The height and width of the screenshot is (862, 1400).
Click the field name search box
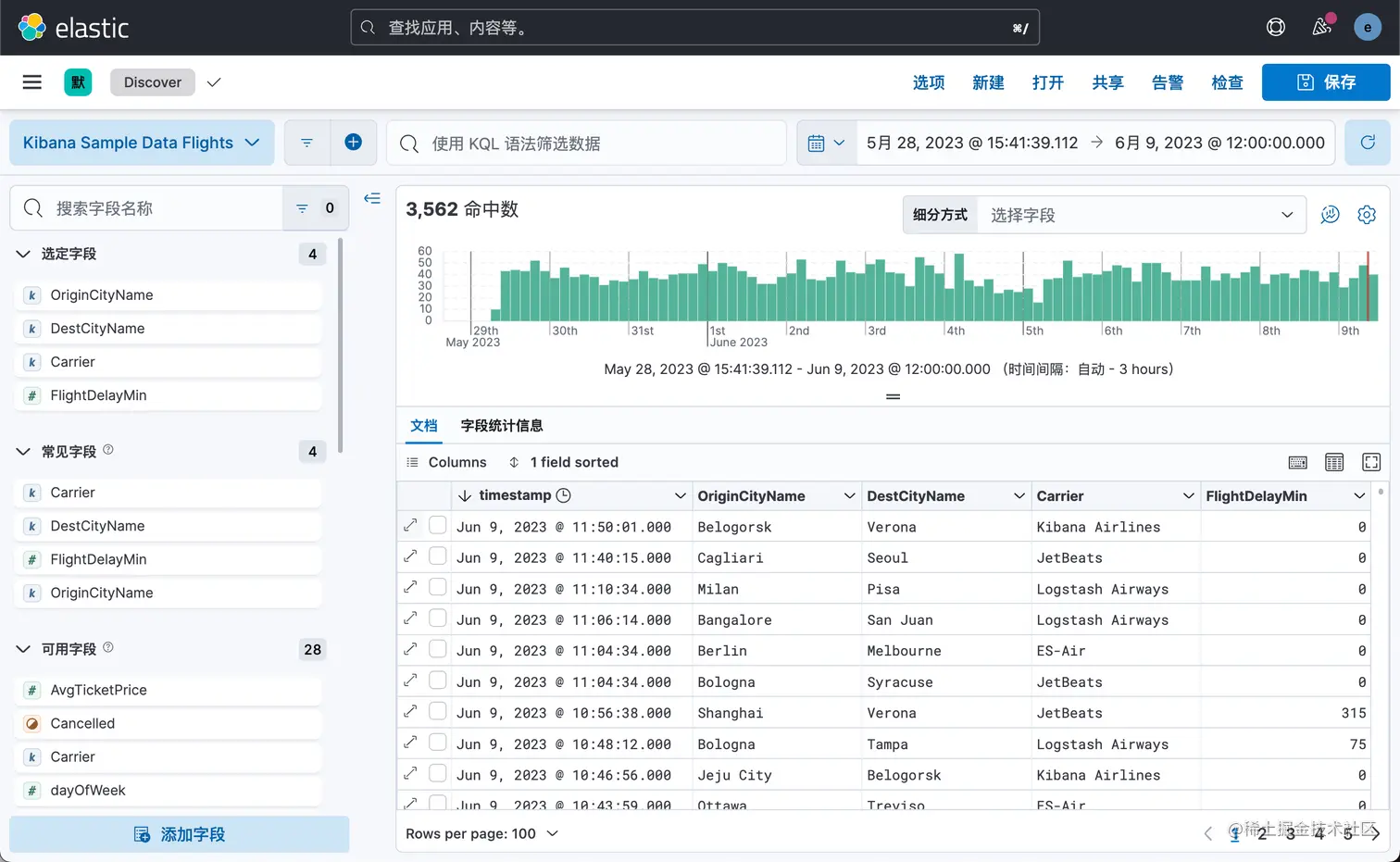146,208
